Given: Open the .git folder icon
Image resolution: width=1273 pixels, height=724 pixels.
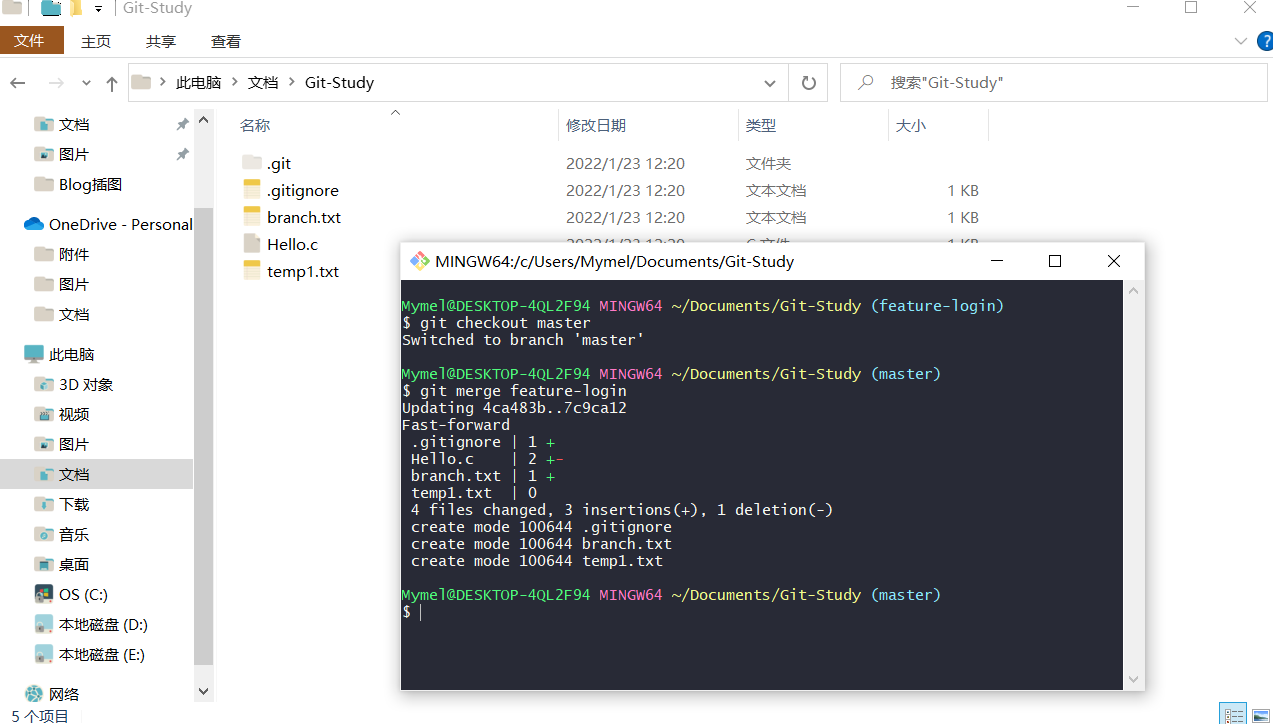Looking at the screenshot, I should pyautogui.click(x=252, y=163).
